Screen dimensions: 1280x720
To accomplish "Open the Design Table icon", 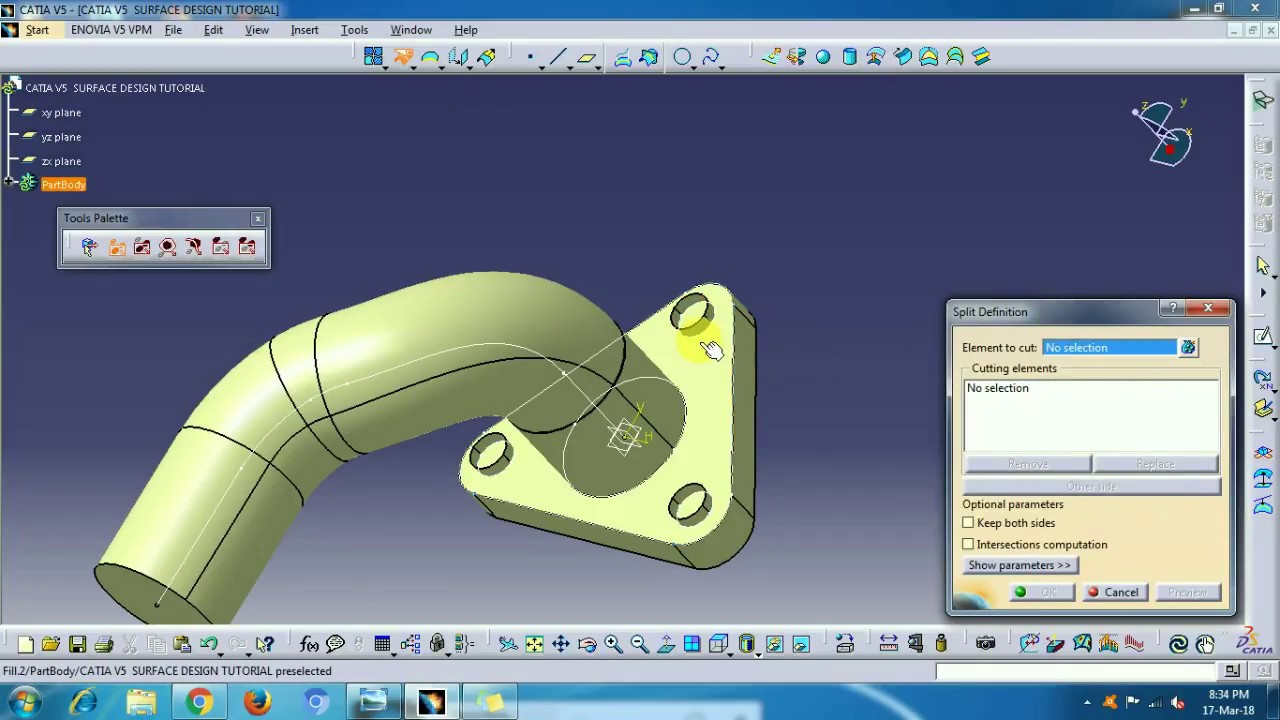I will 383,645.
